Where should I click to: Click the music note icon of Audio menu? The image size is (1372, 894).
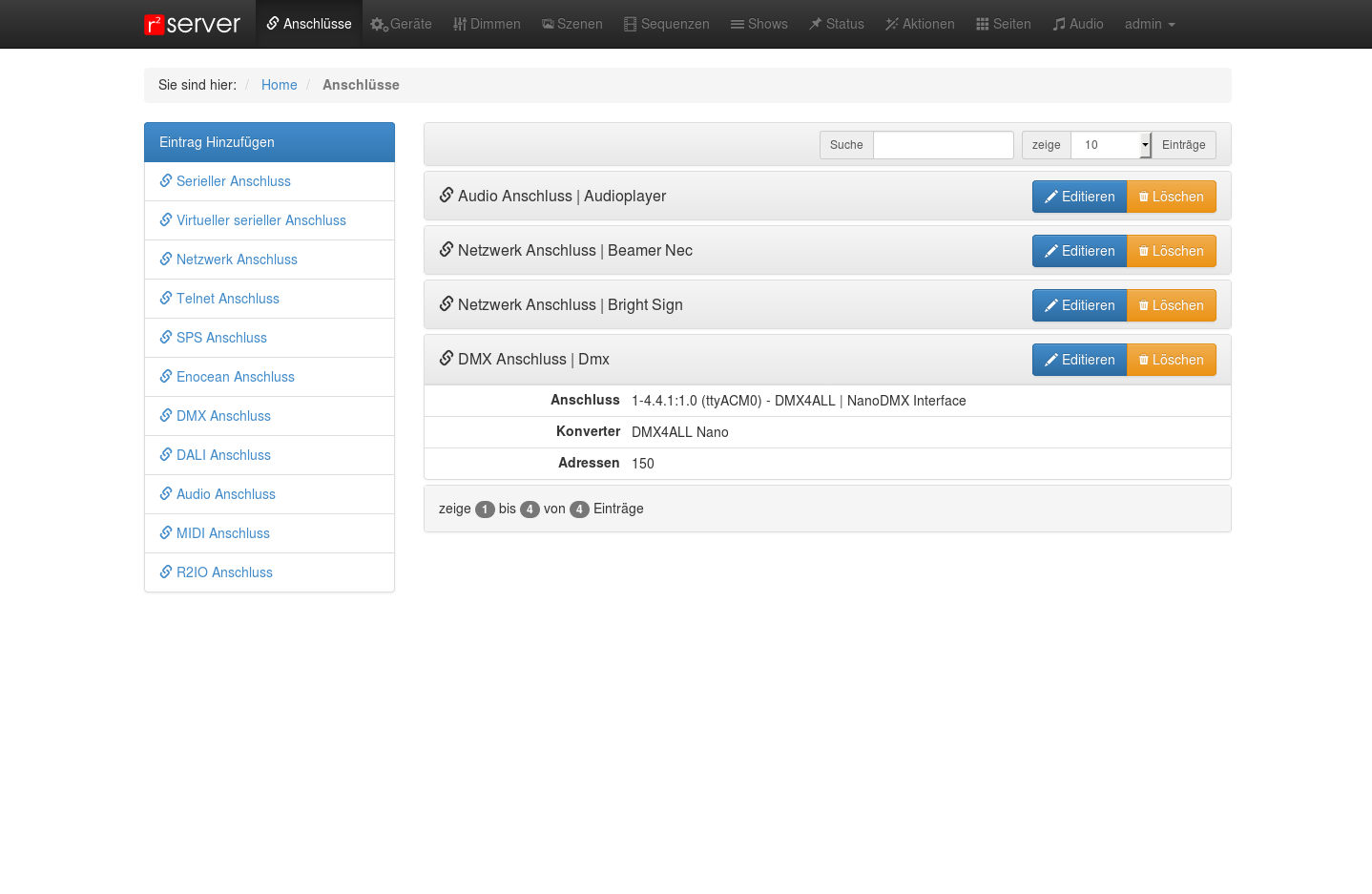pyautogui.click(x=1059, y=25)
